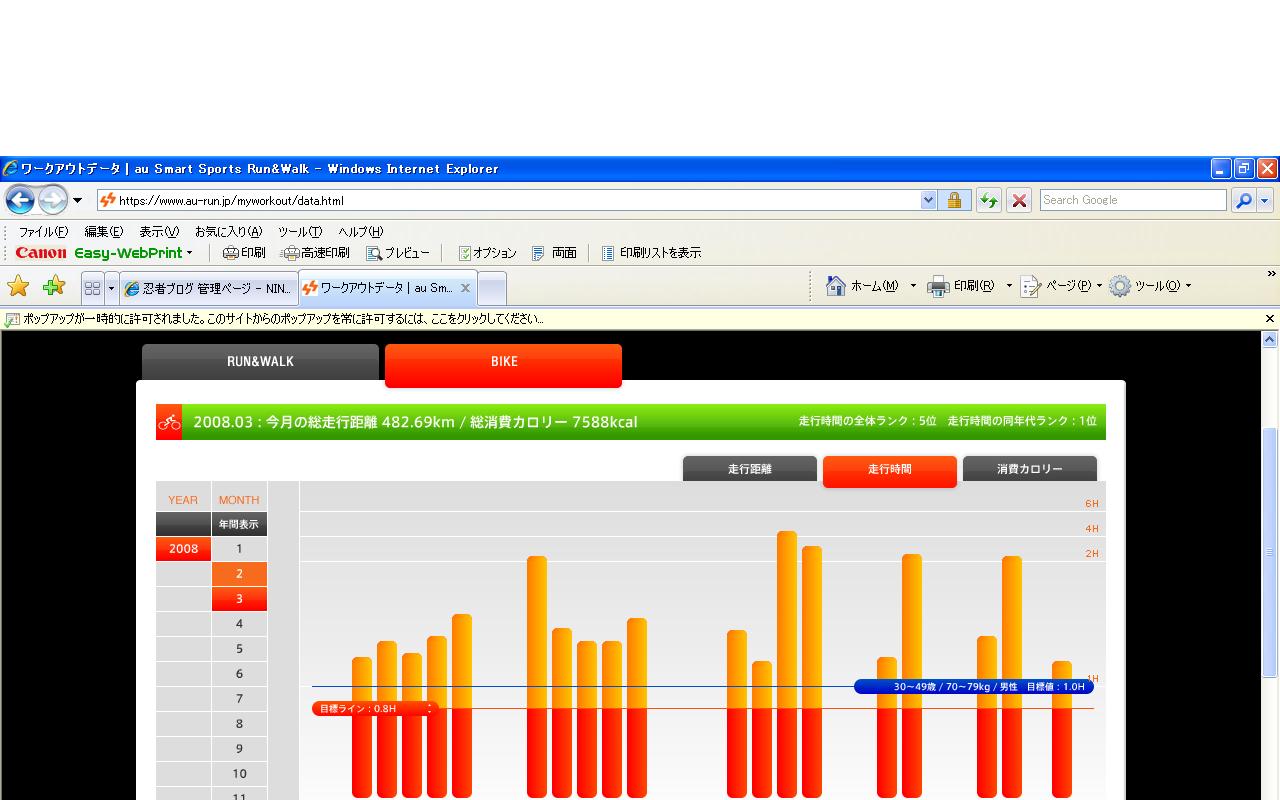Click the magnifier Search button
1280x800 pixels.
tap(1243, 200)
